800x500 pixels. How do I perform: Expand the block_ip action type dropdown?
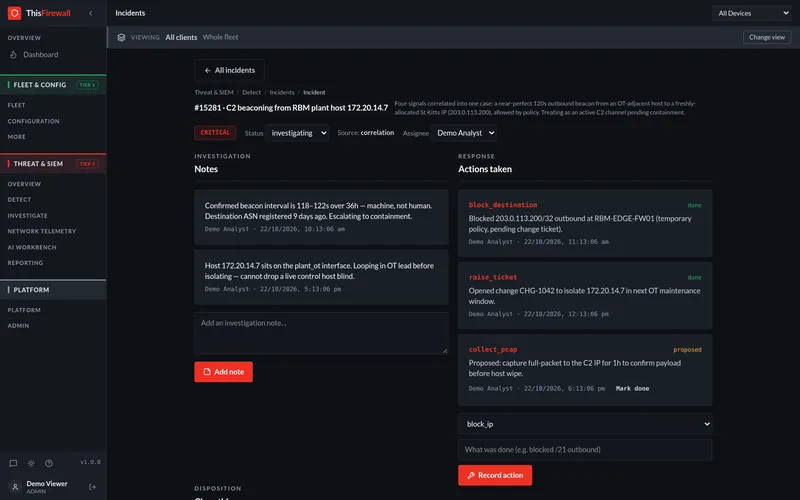click(x=585, y=424)
